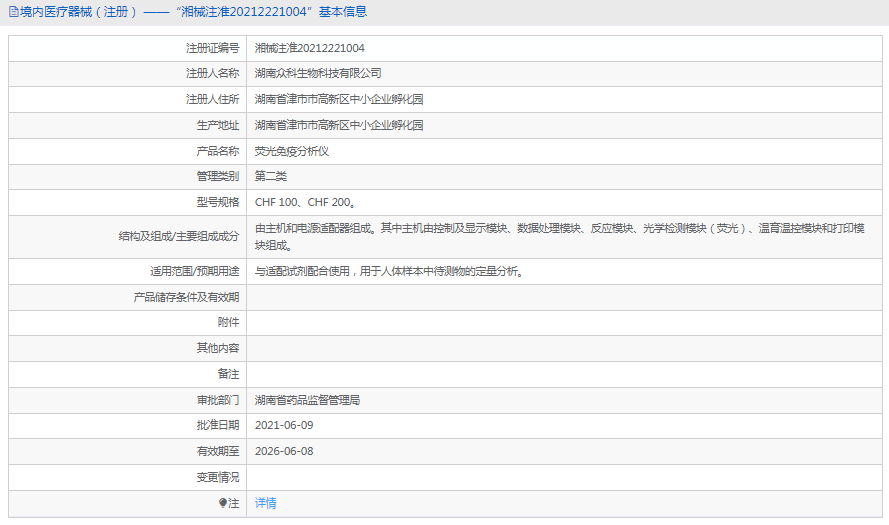Click the bullet icon beside 注 label

pos(223,503)
